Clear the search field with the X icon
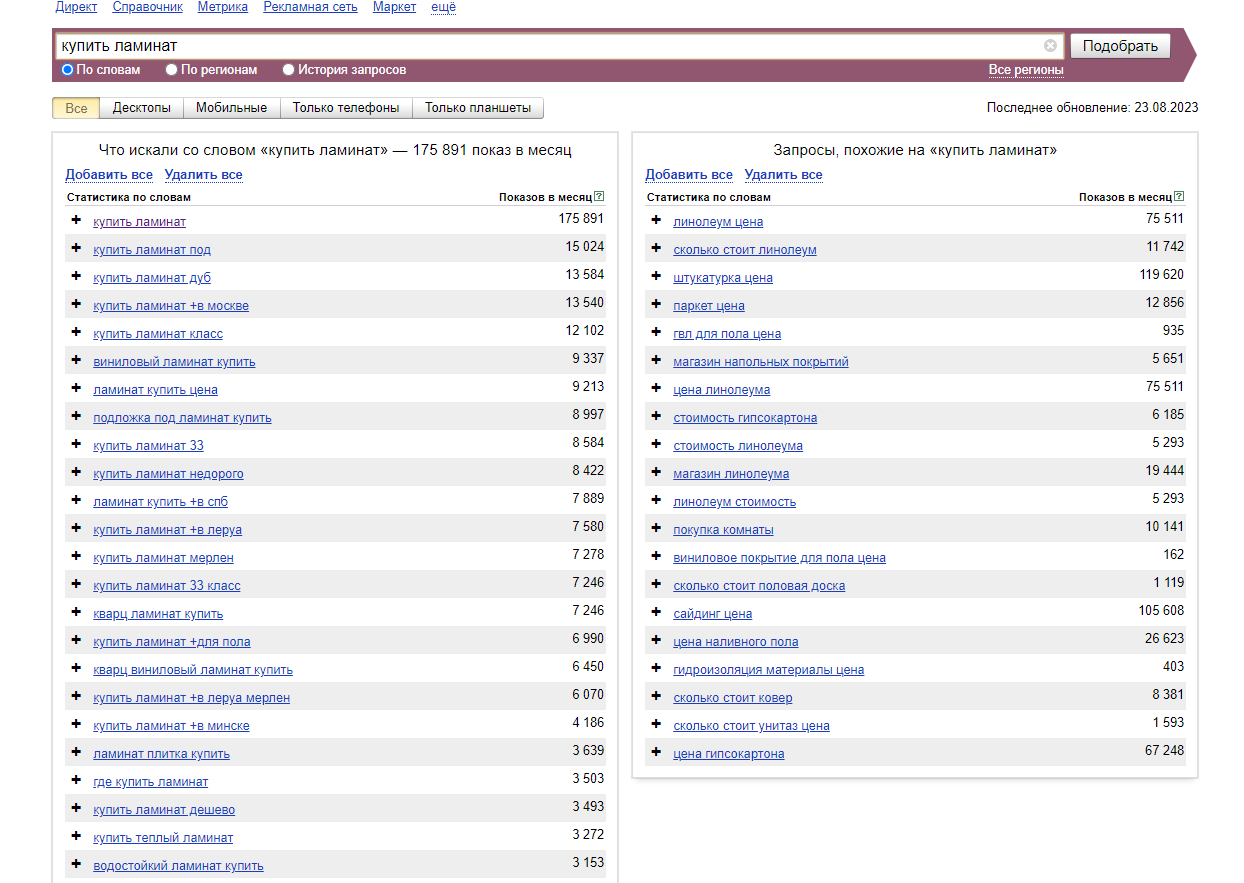Screen dimensions: 1244x883 pyautogui.click(x=1050, y=46)
